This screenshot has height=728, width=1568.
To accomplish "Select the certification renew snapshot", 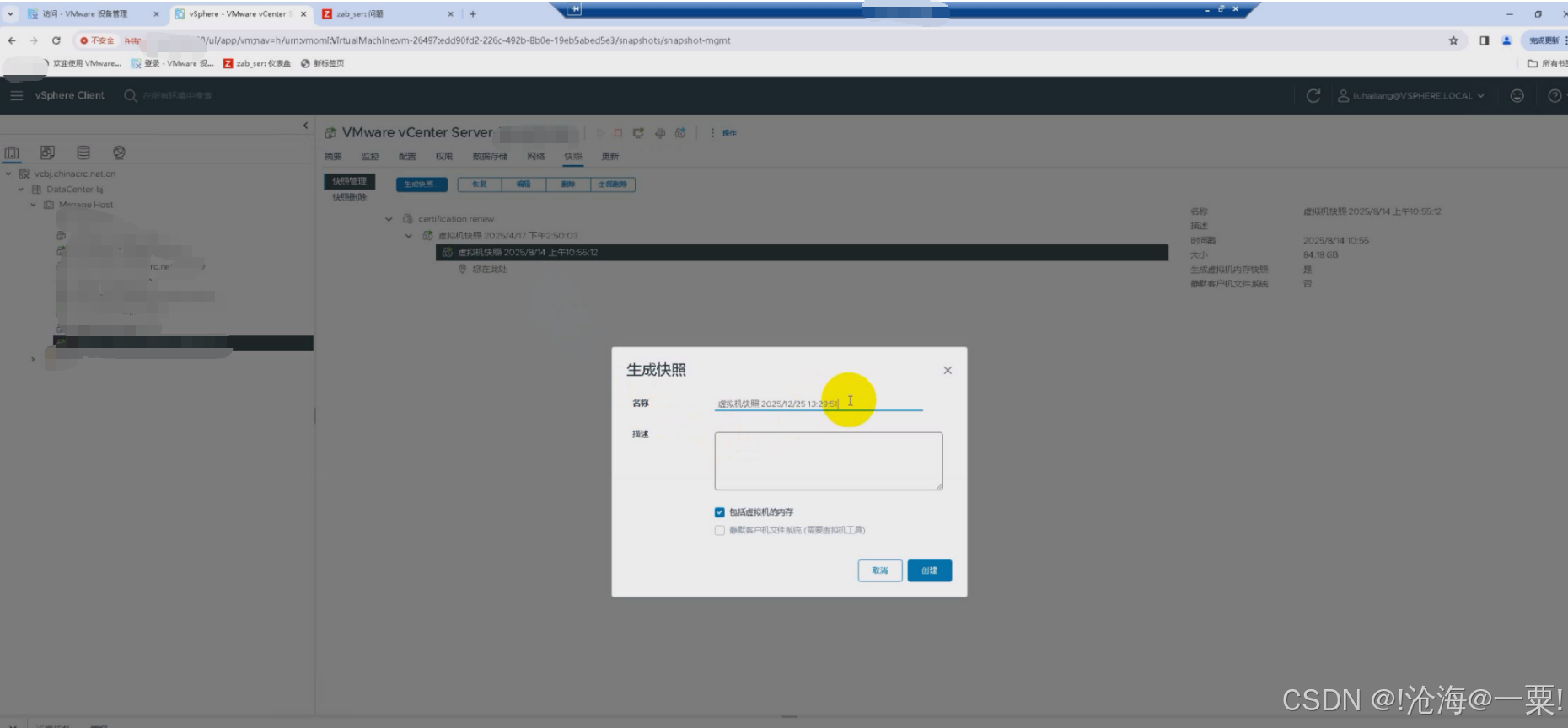I will tap(456, 219).
